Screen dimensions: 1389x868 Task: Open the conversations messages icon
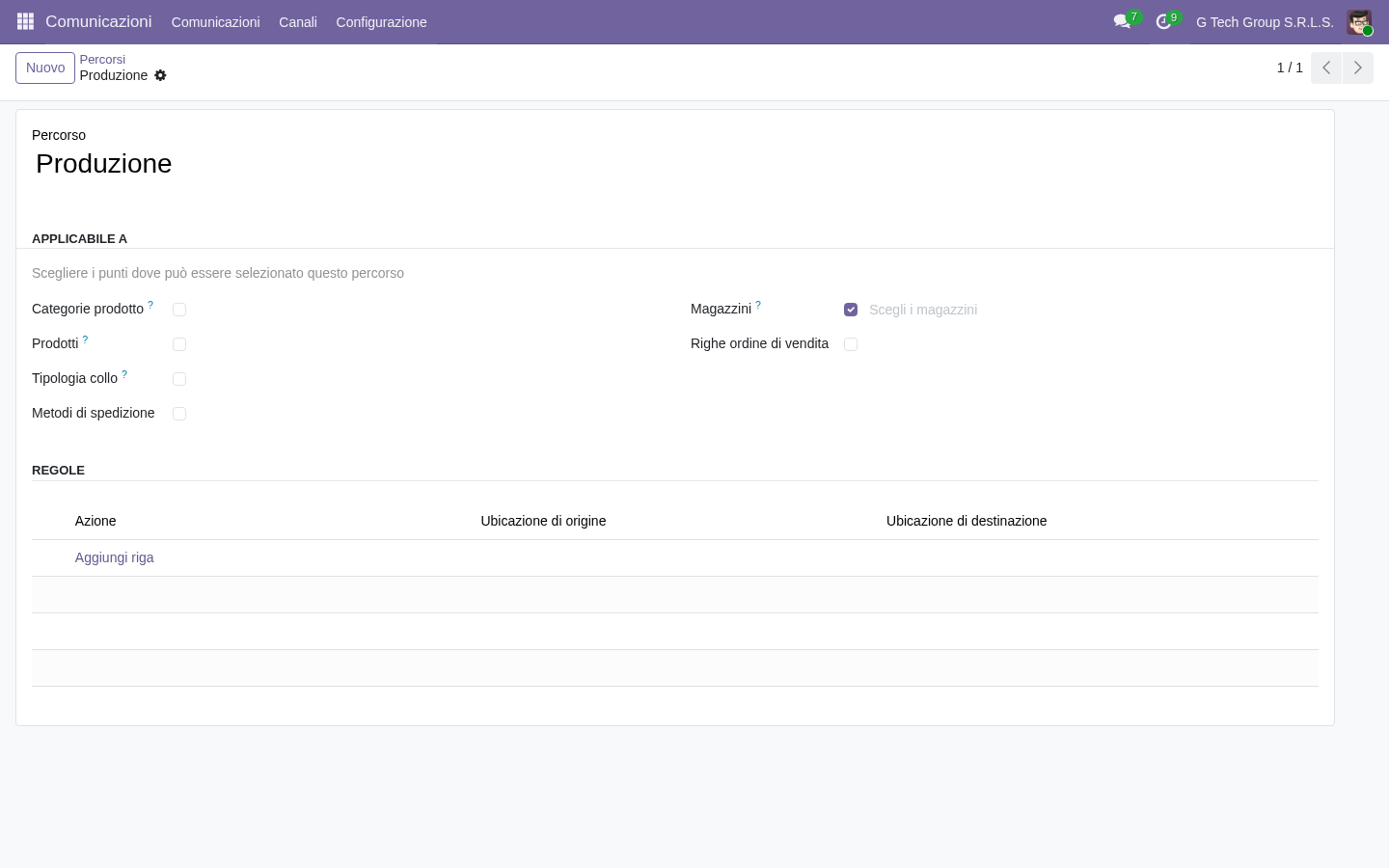click(1122, 21)
